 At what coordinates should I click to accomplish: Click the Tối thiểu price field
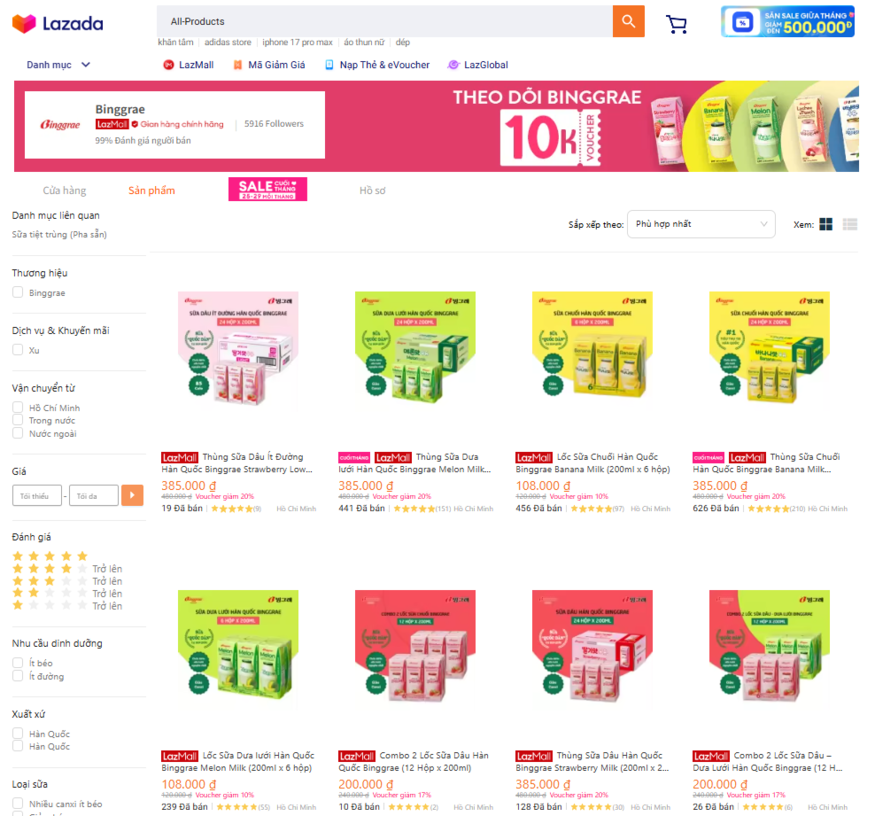(x=37, y=496)
